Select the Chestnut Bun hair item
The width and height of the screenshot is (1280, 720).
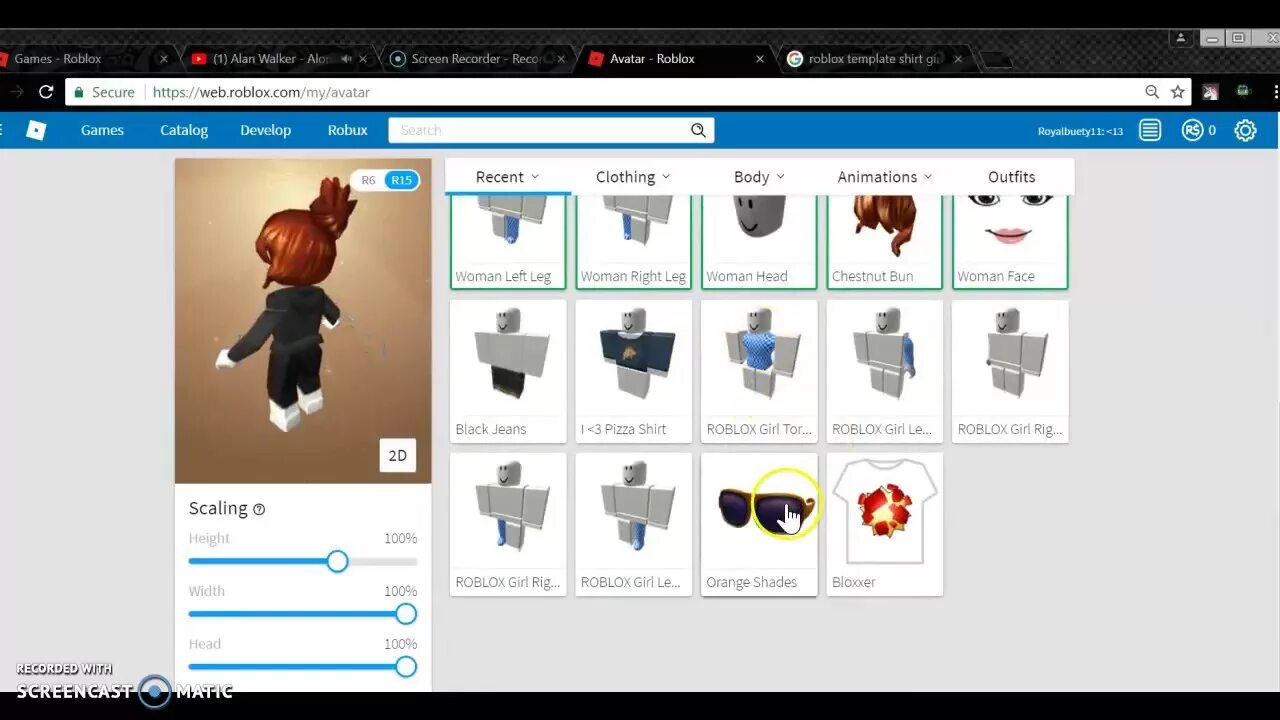(885, 242)
